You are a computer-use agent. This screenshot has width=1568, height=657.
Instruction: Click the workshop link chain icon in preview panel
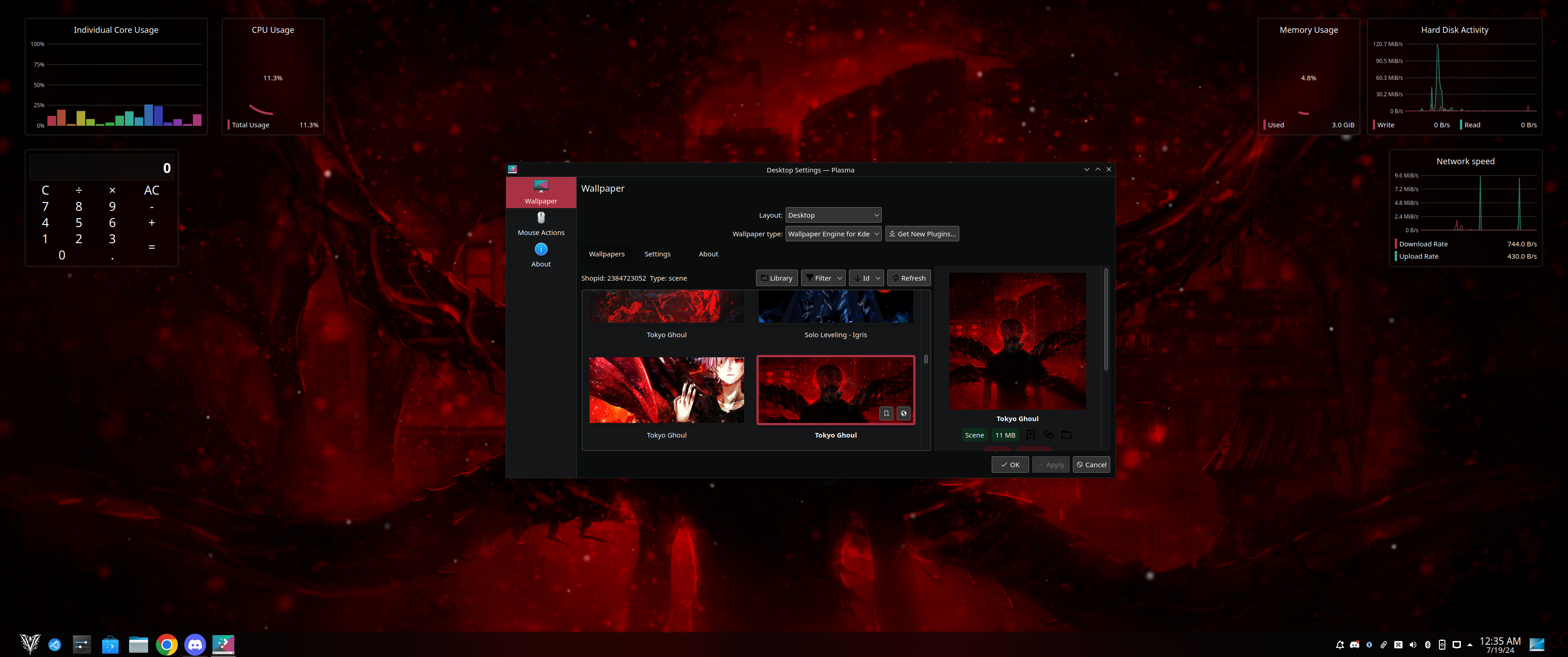[1048, 435]
